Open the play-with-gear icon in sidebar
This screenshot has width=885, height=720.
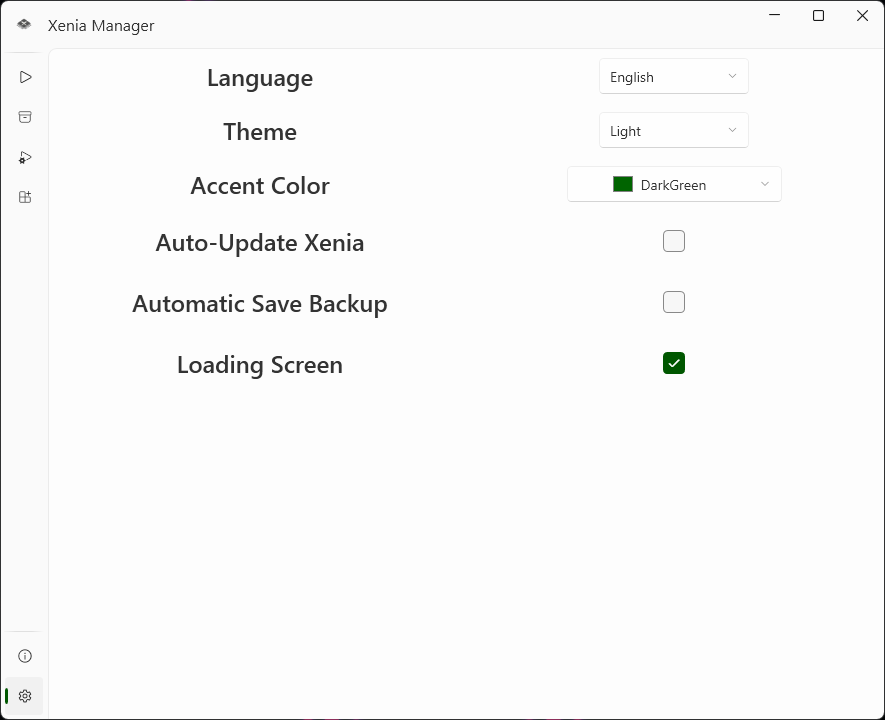pyautogui.click(x=25, y=157)
